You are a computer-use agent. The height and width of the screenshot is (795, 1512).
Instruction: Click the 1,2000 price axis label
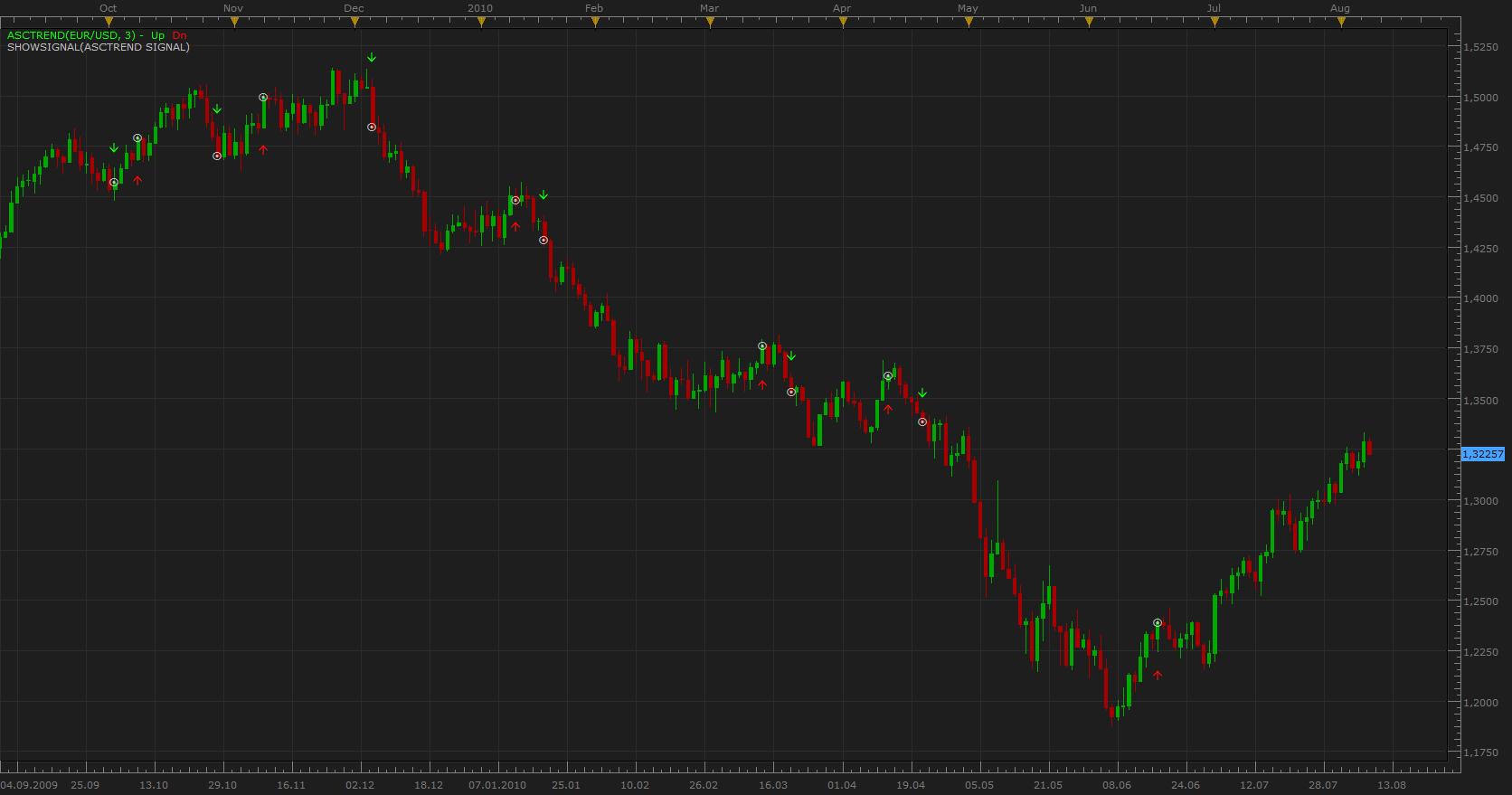click(1481, 703)
